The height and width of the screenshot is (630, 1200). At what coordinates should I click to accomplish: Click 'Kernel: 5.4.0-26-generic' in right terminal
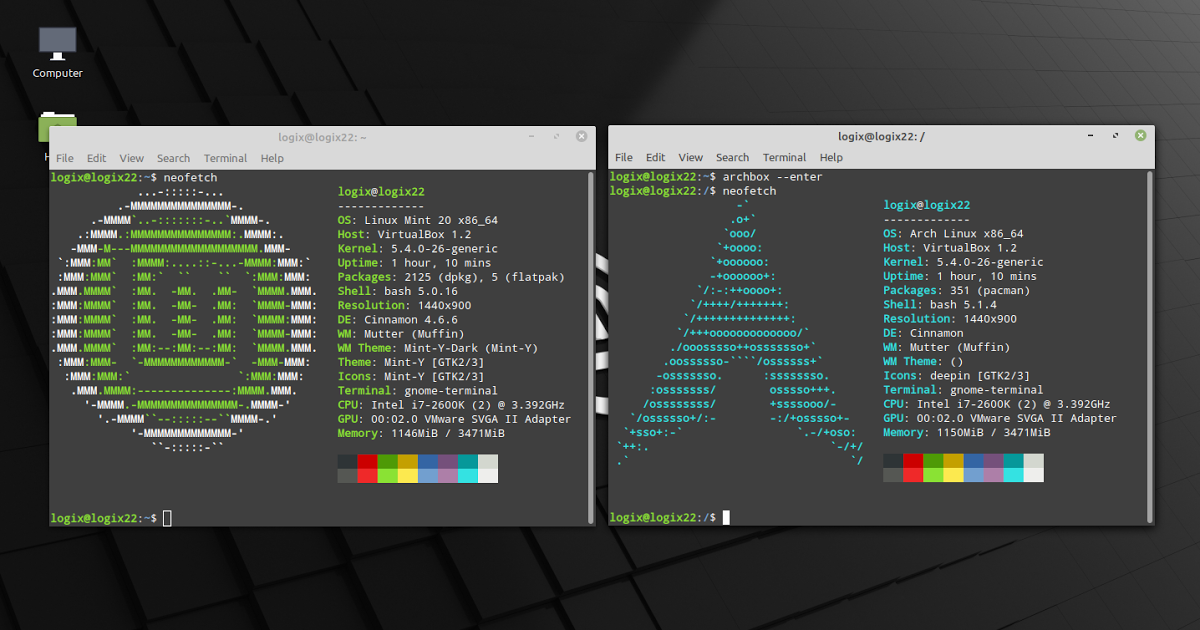963,262
